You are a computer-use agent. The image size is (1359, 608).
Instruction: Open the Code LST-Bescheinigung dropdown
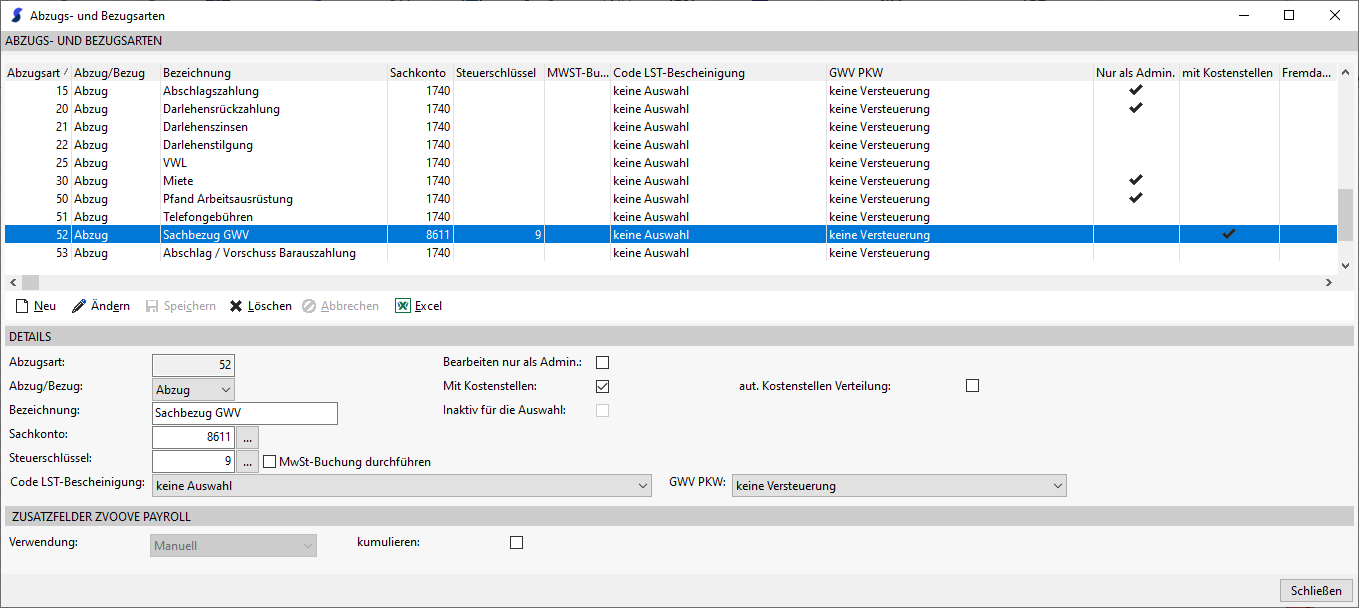402,486
